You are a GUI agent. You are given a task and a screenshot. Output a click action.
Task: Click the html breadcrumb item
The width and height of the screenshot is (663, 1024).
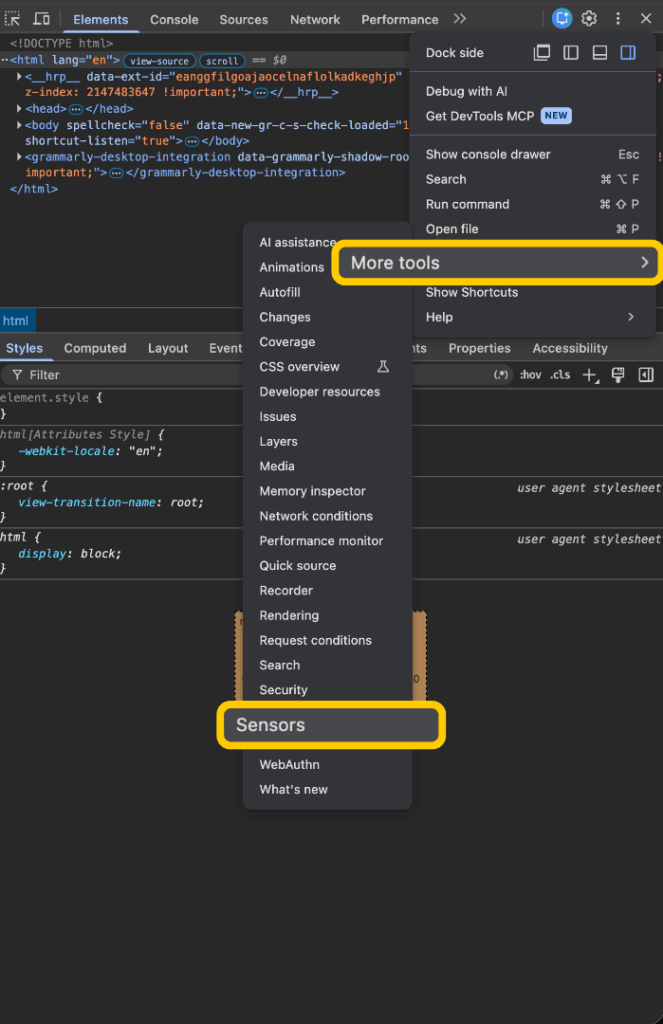[16, 321]
